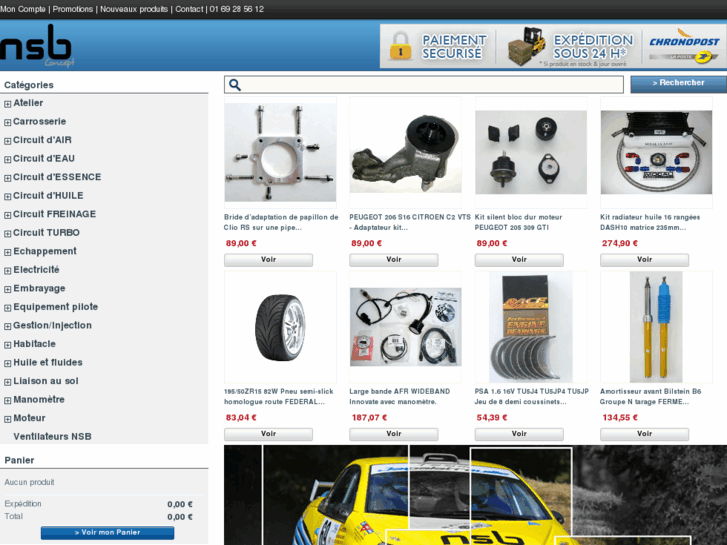Open semi-slick tyre product image
This screenshot has width=727, height=545.
coord(281,327)
